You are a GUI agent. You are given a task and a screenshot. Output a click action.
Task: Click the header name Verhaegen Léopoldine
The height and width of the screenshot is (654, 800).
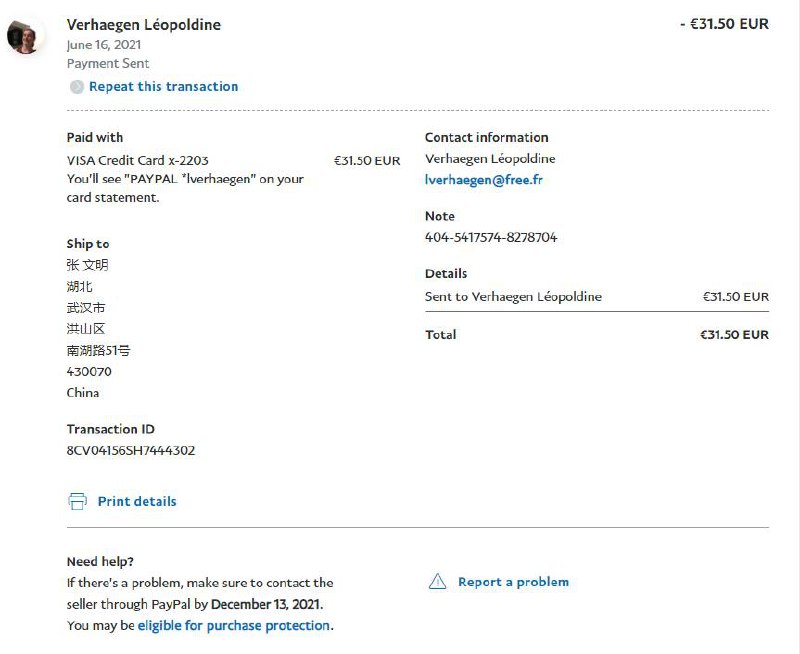(144, 25)
